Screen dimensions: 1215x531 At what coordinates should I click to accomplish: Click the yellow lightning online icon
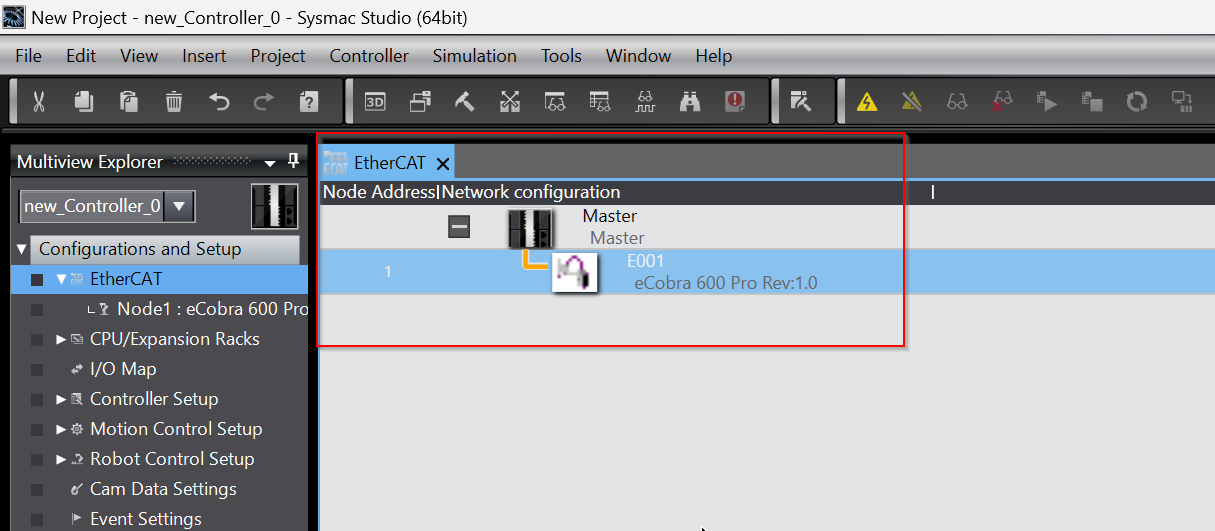tap(867, 101)
